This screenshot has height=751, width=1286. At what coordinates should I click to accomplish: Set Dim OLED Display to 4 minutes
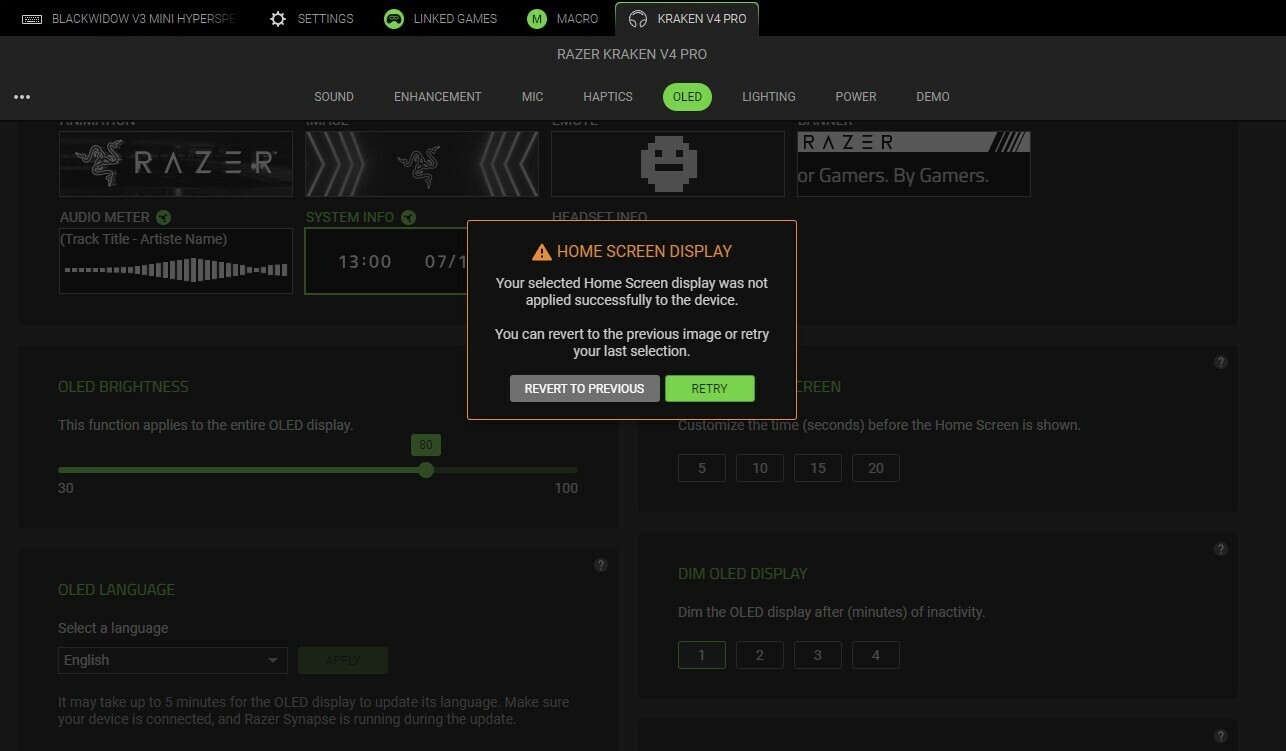click(876, 655)
